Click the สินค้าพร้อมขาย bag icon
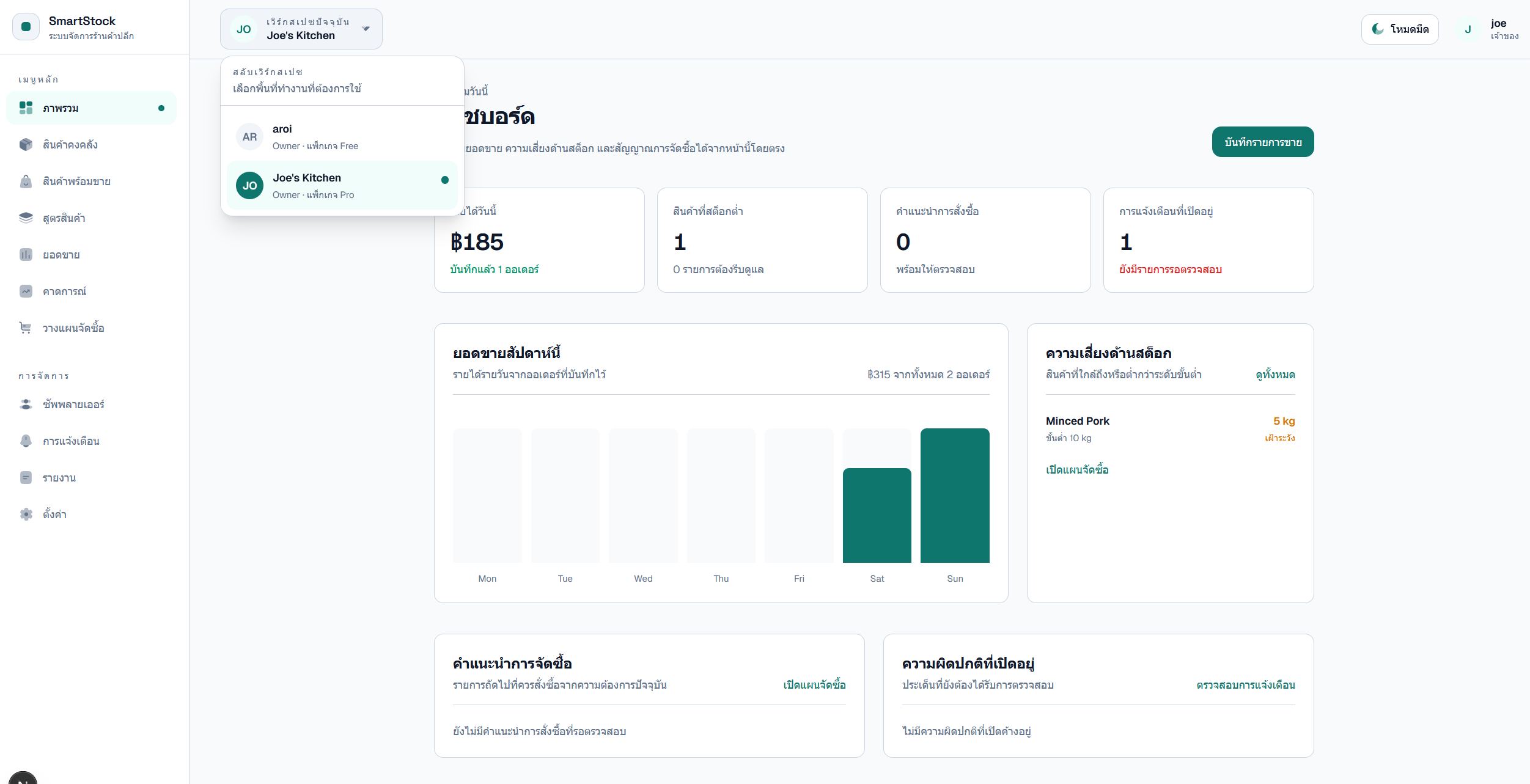Viewport: 1530px width, 784px height. [x=26, y=181]
